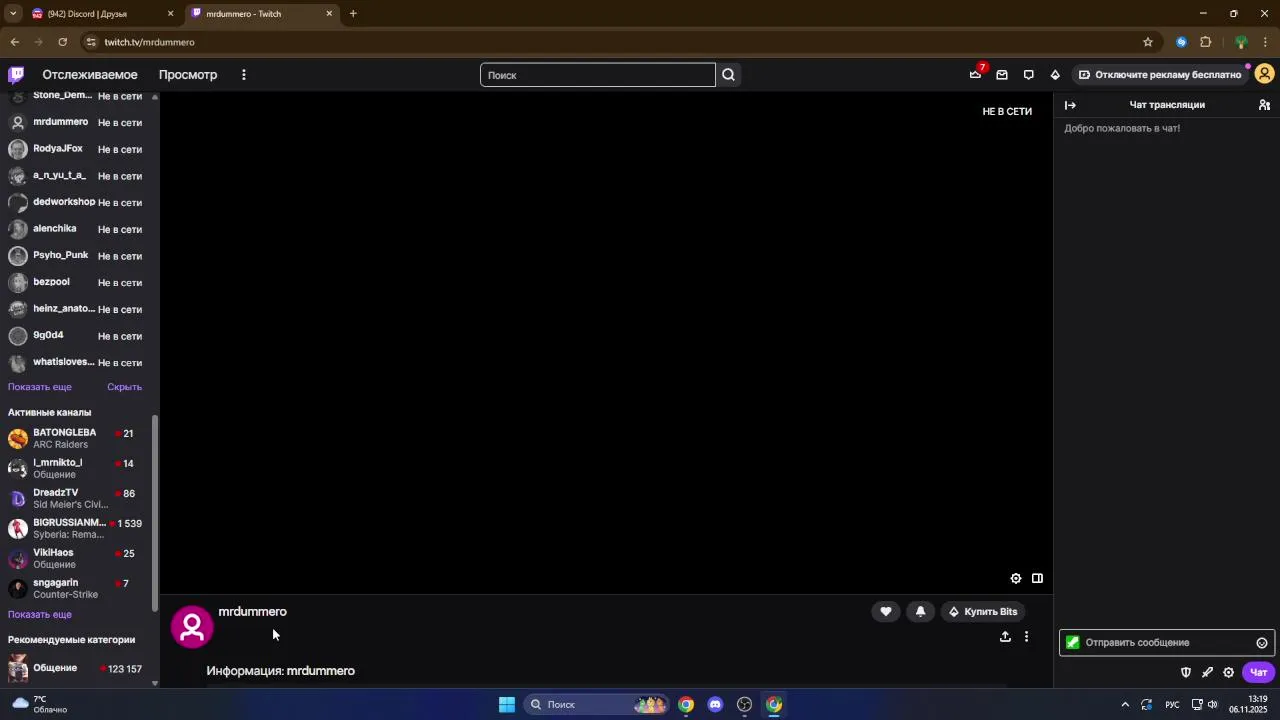Open chat settings gear icon

1229,672
